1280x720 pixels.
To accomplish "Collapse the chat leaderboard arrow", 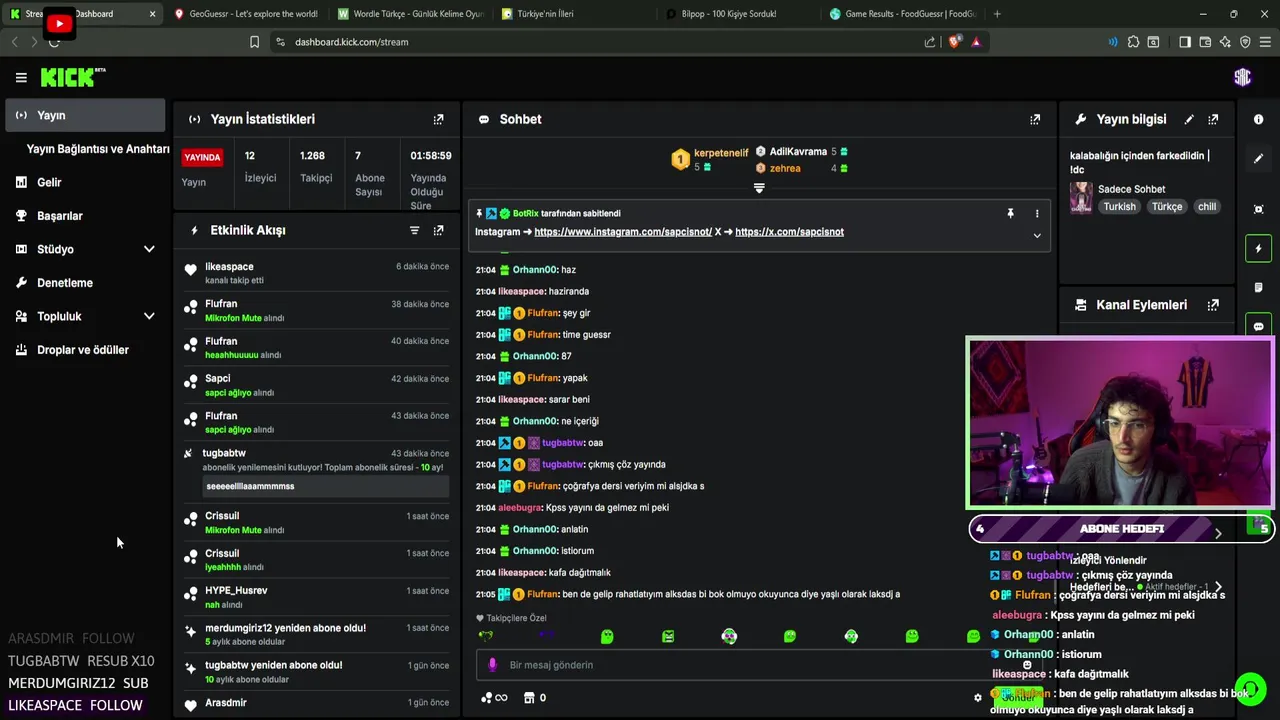I will (759, 188).
